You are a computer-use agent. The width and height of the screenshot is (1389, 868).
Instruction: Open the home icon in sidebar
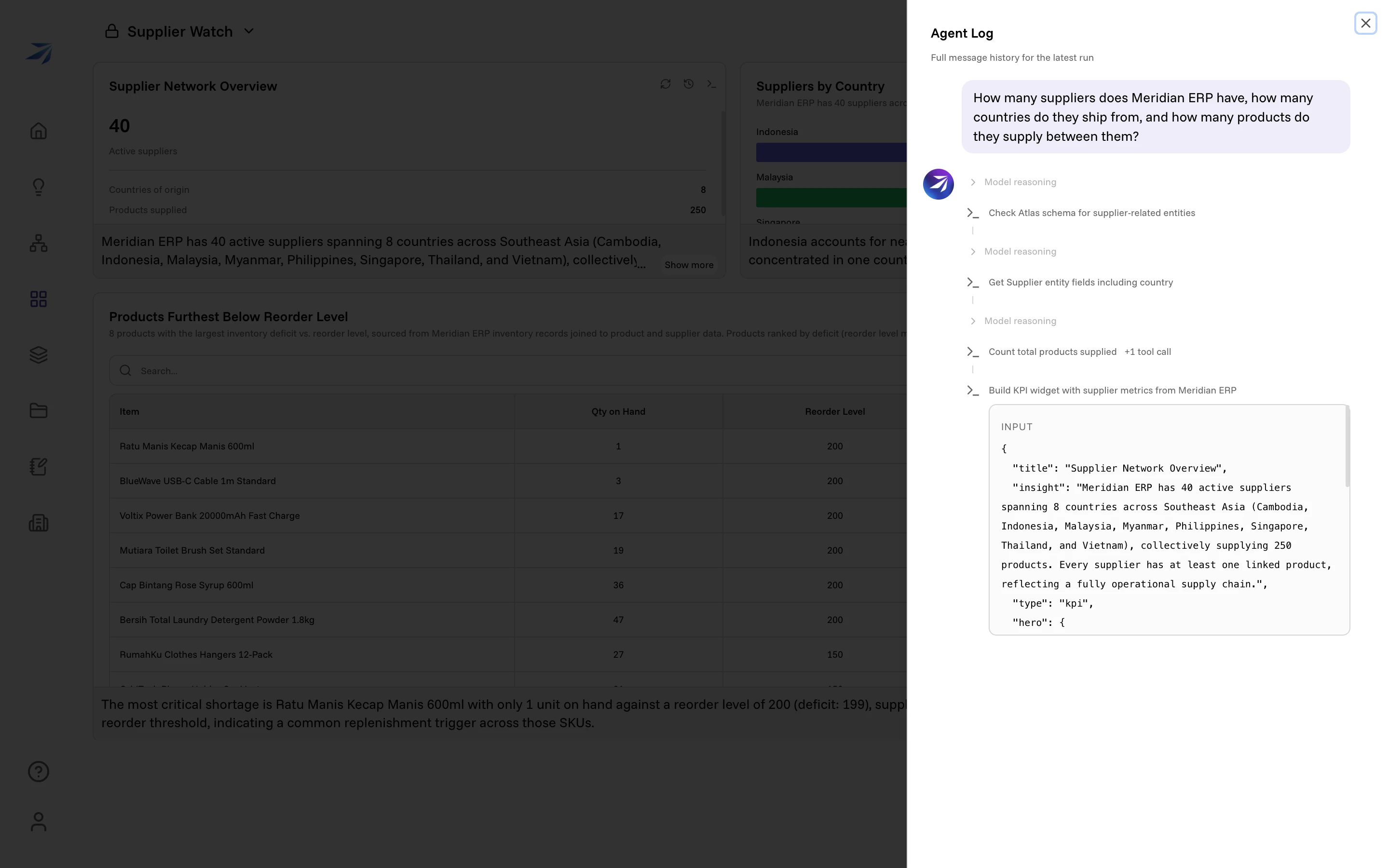tap(39, 131)
